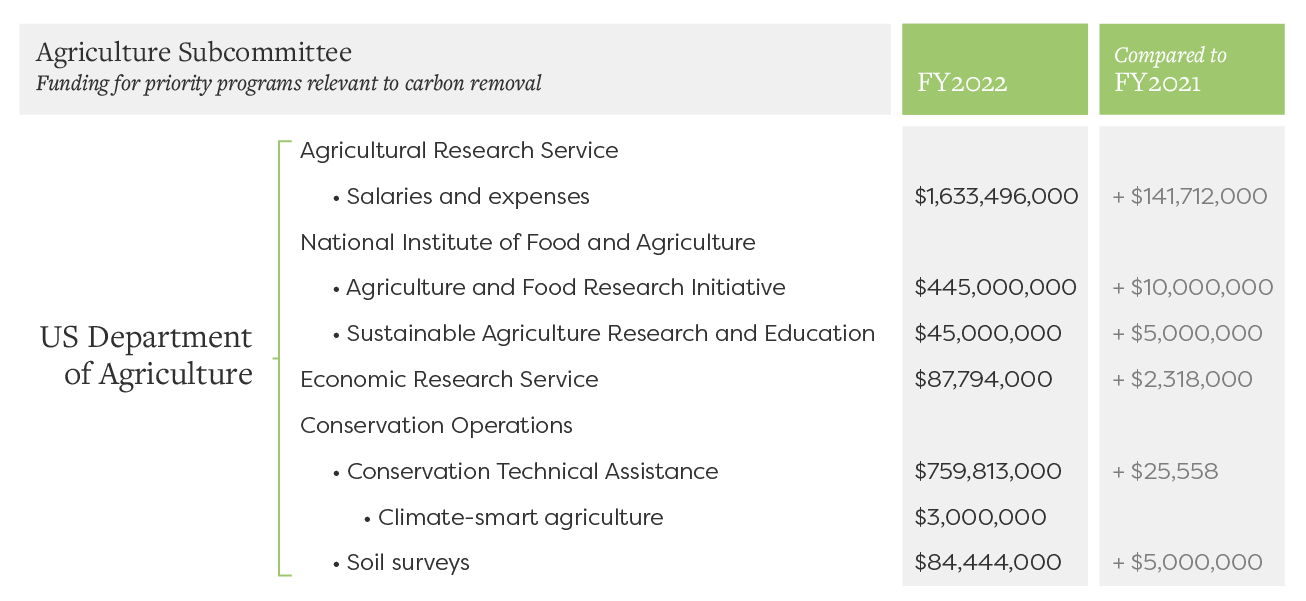Click the $445,000,000 funding value
The width and height of the screenshot is (1306, 601).
coord(995,288)
